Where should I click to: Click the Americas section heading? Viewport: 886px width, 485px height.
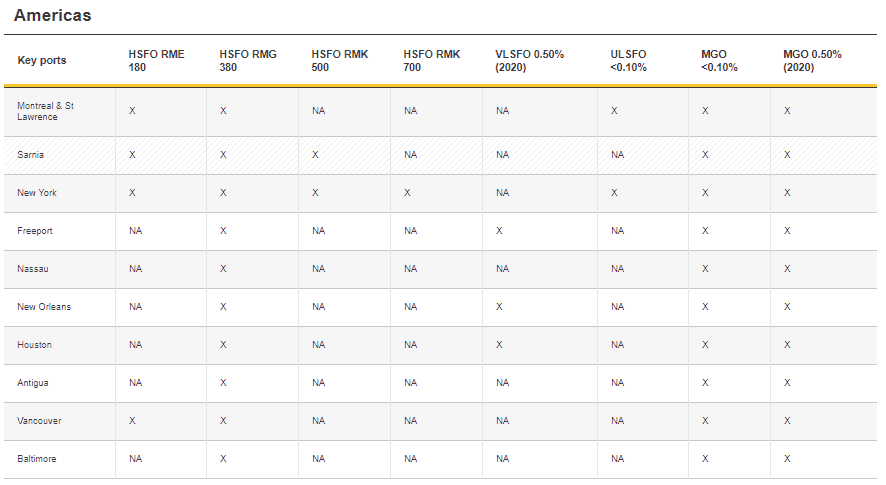53,15
